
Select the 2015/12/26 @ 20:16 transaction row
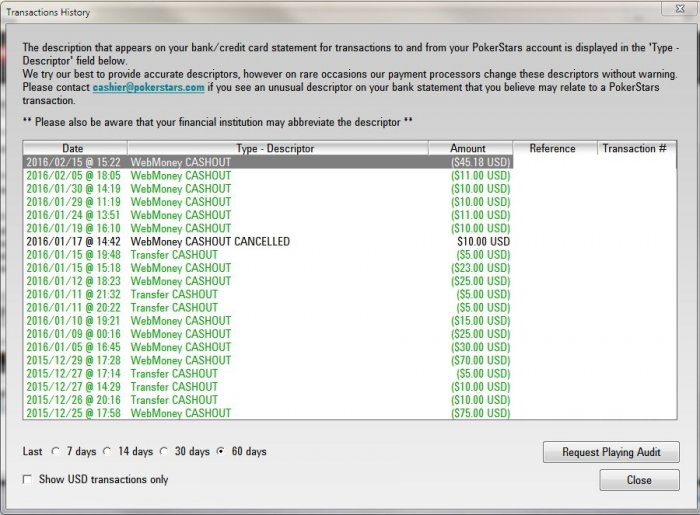(267, 400)
